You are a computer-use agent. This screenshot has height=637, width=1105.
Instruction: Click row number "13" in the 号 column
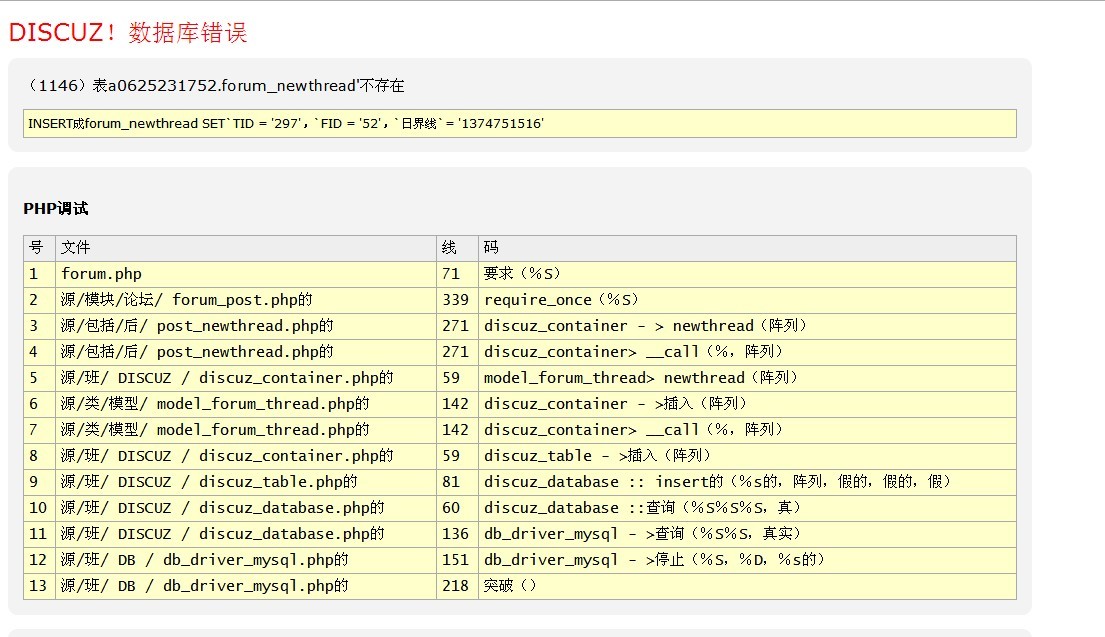[x=38, y=586]
